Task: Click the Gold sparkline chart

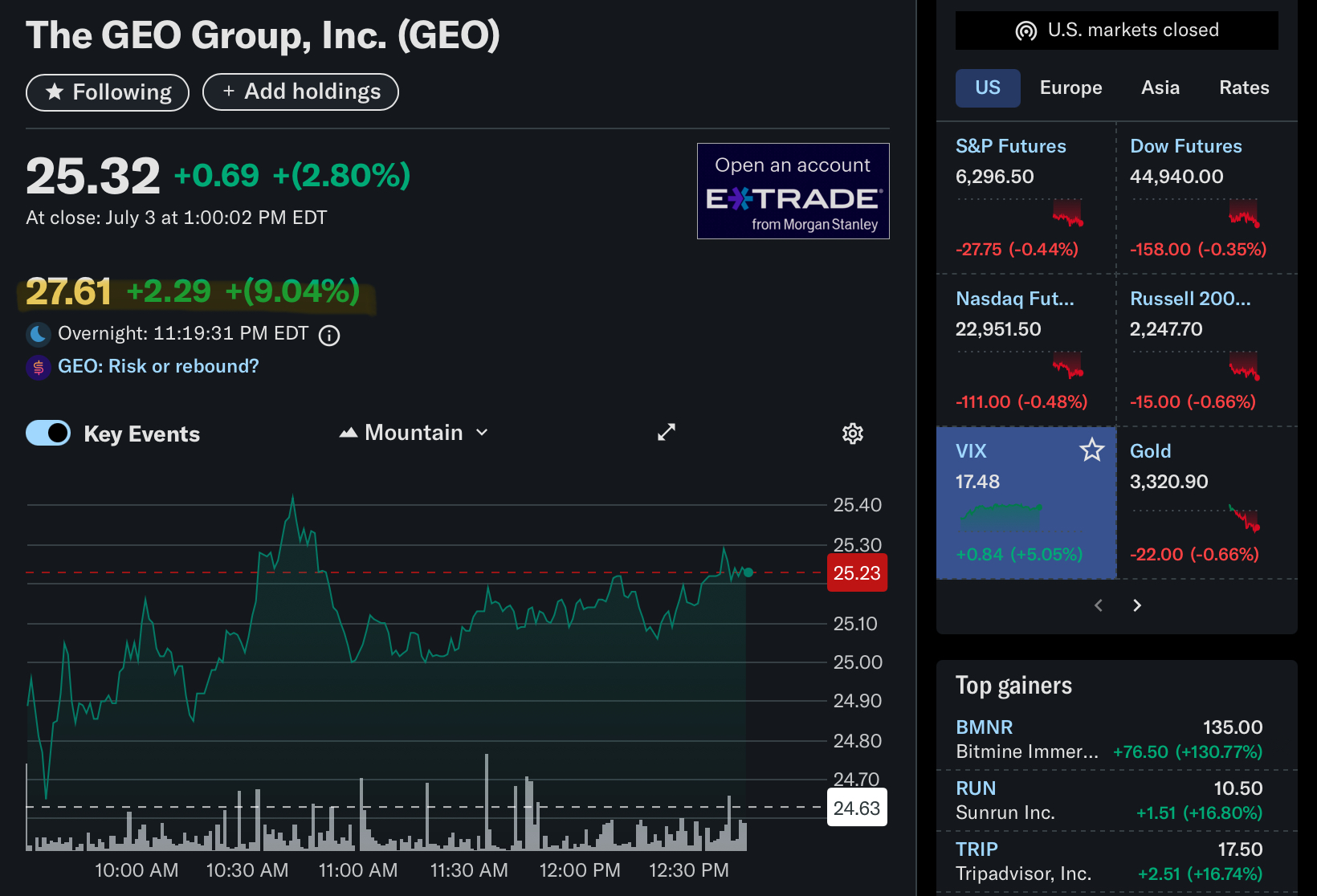Action: tap(1195, 517)
